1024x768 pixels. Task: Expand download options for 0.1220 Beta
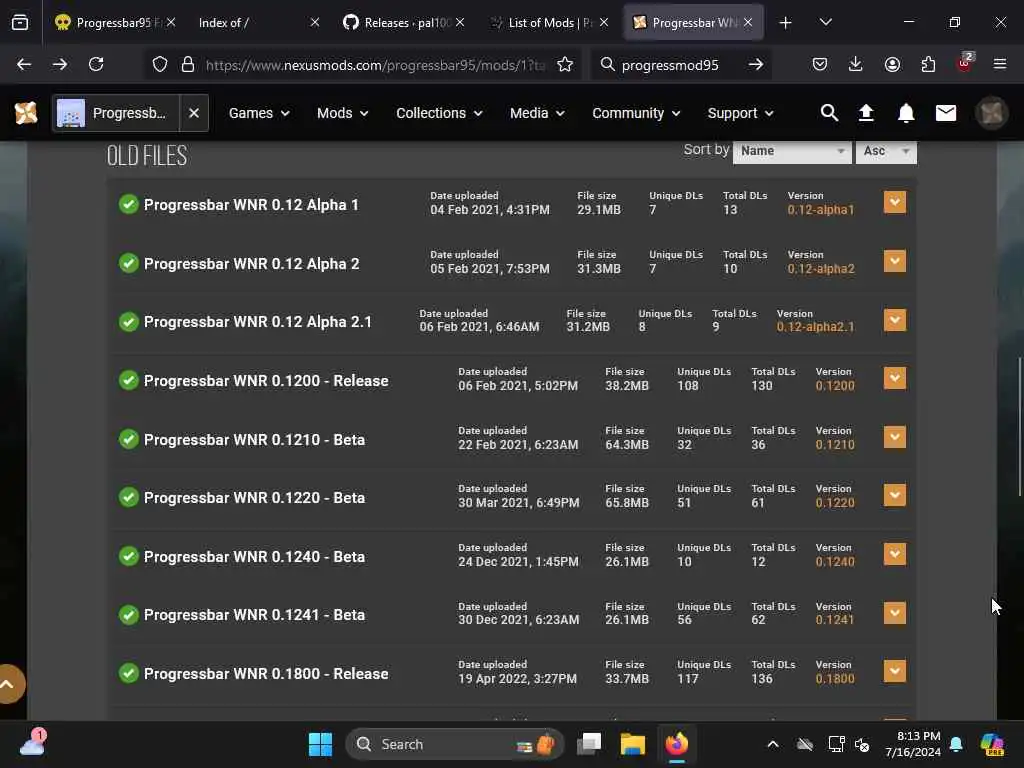coord(895,495)
